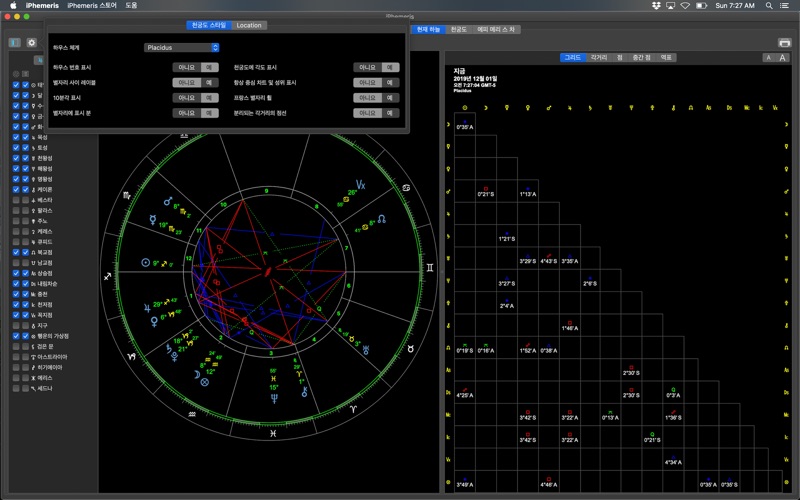
Task: Open Spotlight search in the menu bar
Action: [770, 5]
